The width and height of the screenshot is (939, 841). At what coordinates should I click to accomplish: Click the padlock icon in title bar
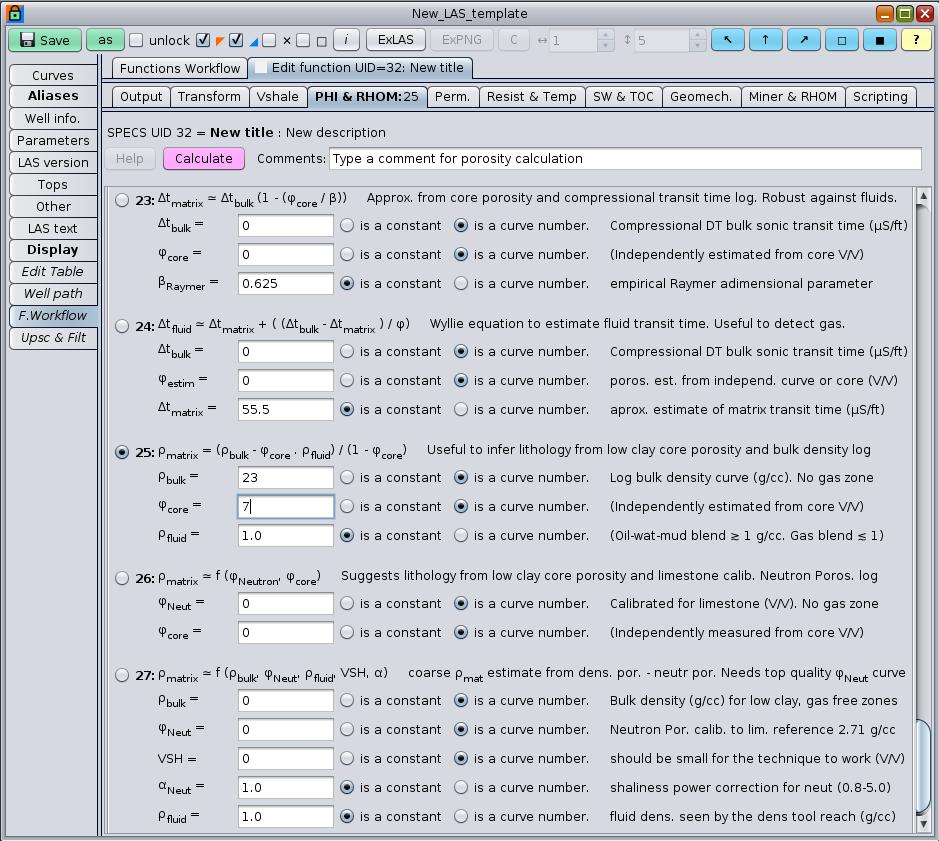click(14, 13)
